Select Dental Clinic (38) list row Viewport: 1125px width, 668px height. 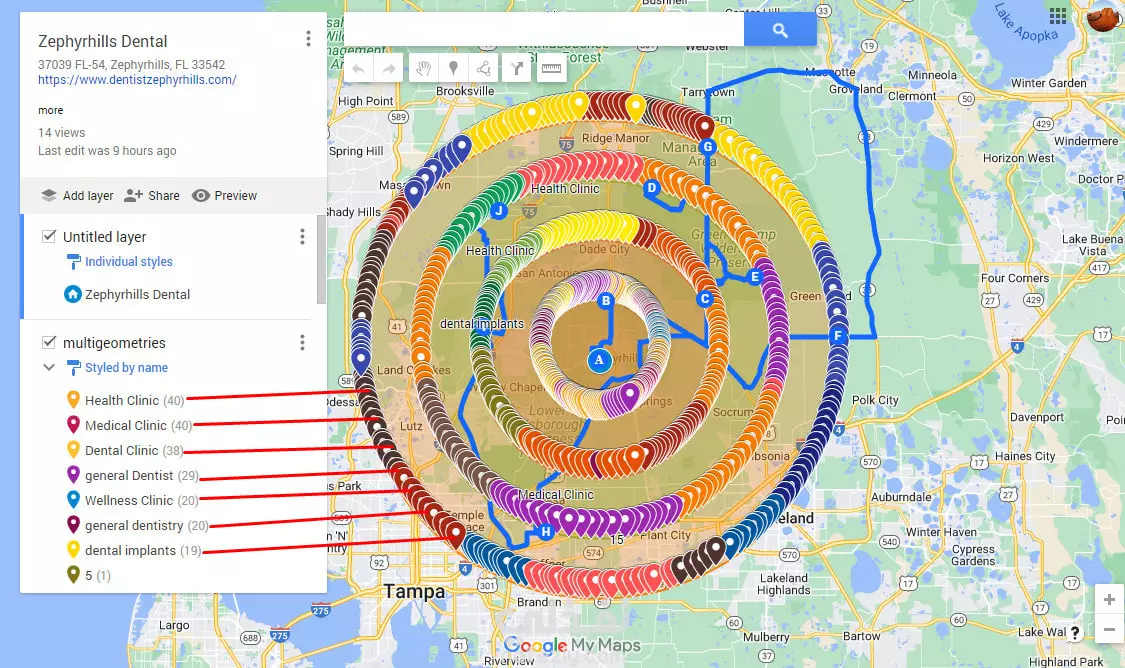133,451
